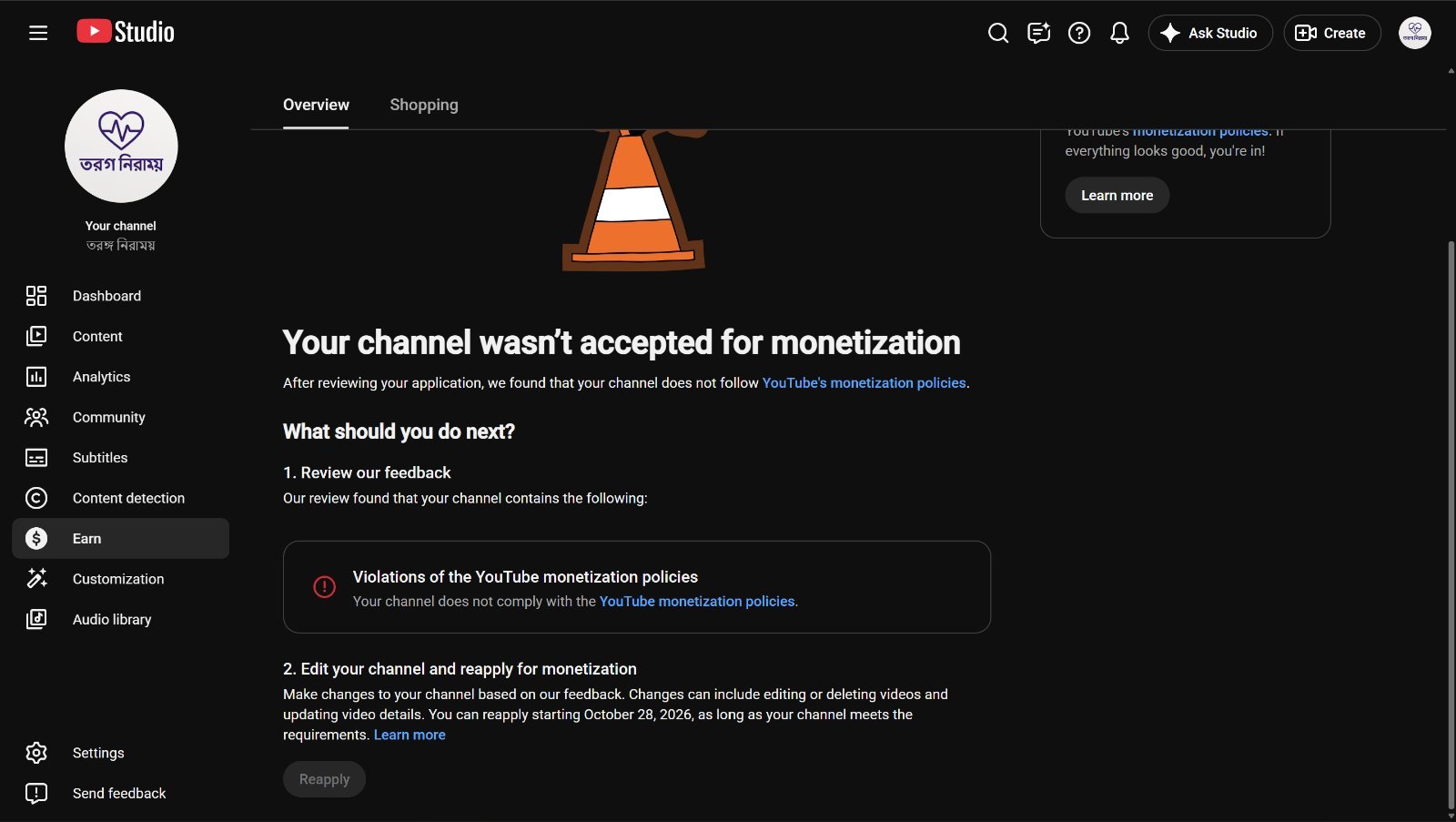The height and width of the screenshot is (822, 1456).
Task: Open YouTube's monetization policies link under heading
Action: tap(864, 383)
